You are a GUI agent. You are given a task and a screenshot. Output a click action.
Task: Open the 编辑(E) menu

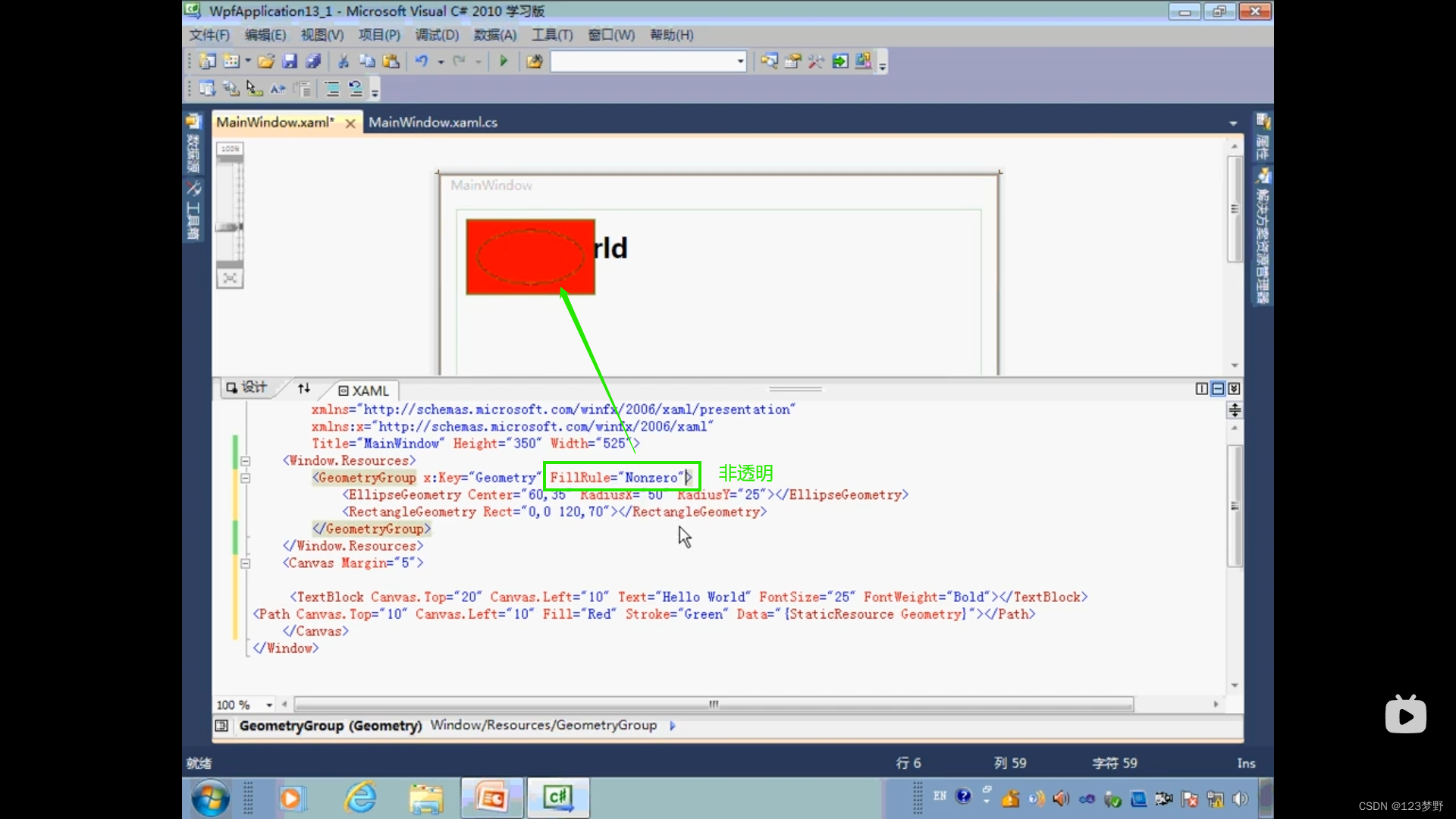265,35
